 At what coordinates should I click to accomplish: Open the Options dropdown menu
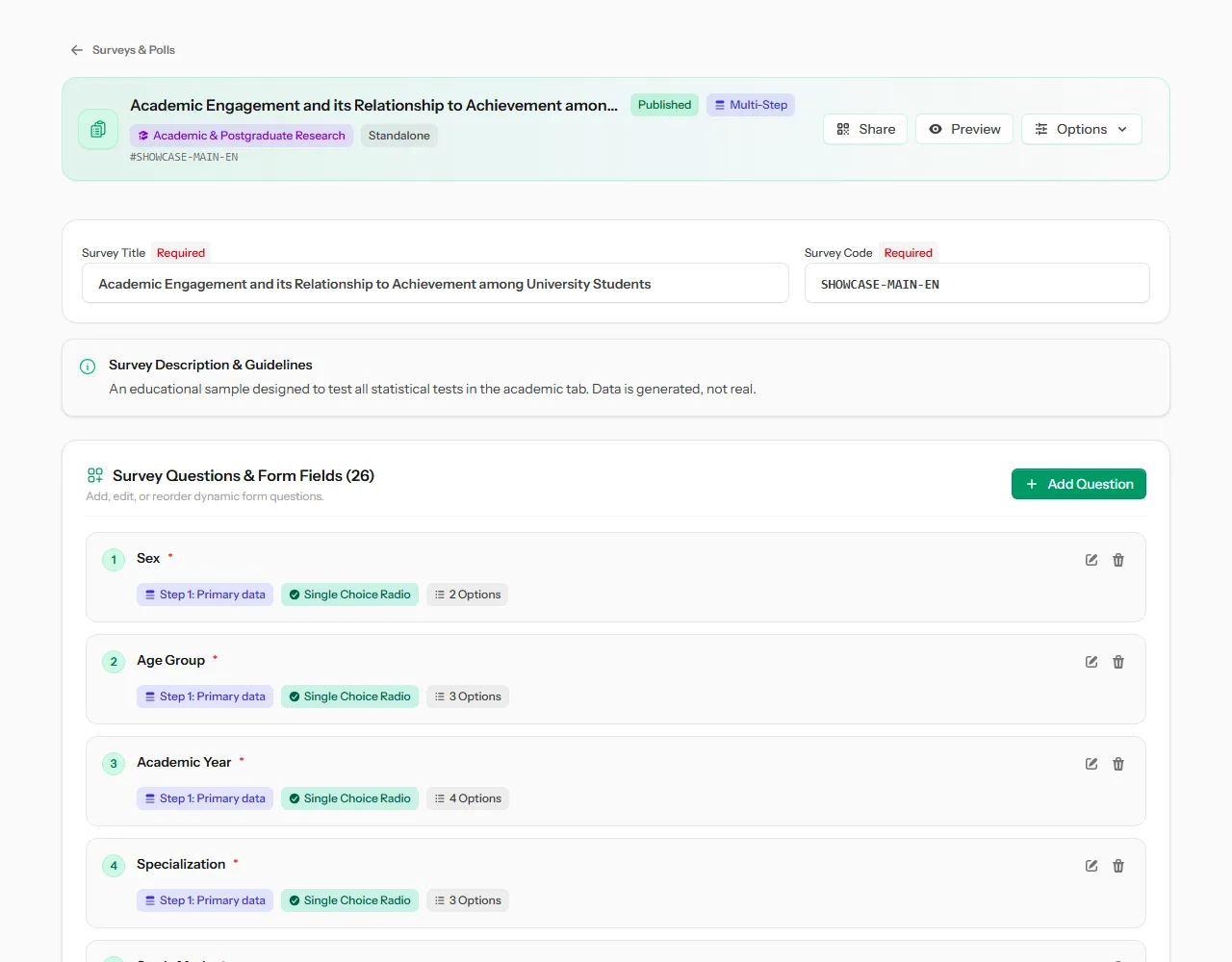(1082, 129)
